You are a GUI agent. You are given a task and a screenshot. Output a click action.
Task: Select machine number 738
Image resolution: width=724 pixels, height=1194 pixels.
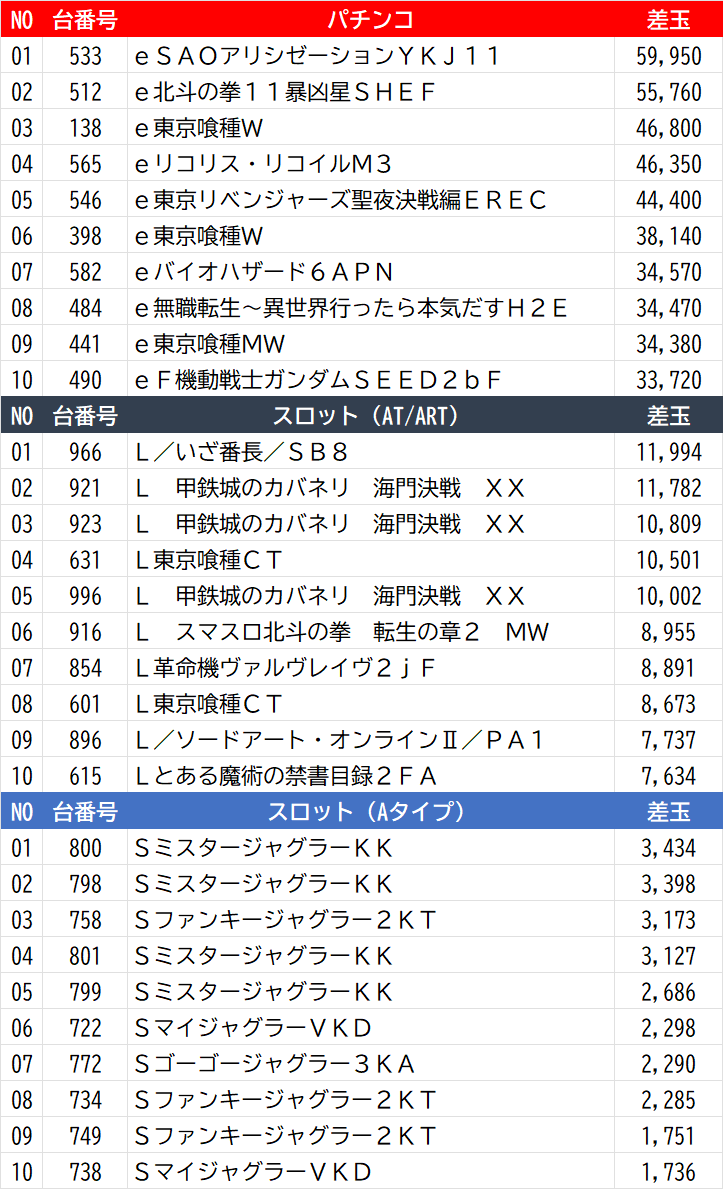[85, 1172]
